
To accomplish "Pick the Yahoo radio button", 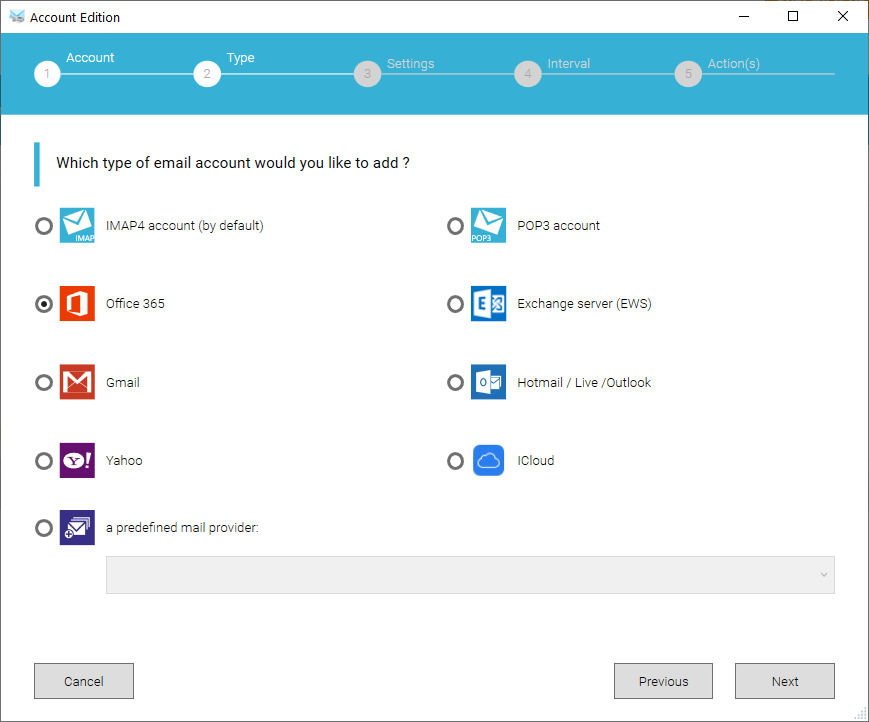I will tap(44, 461).
